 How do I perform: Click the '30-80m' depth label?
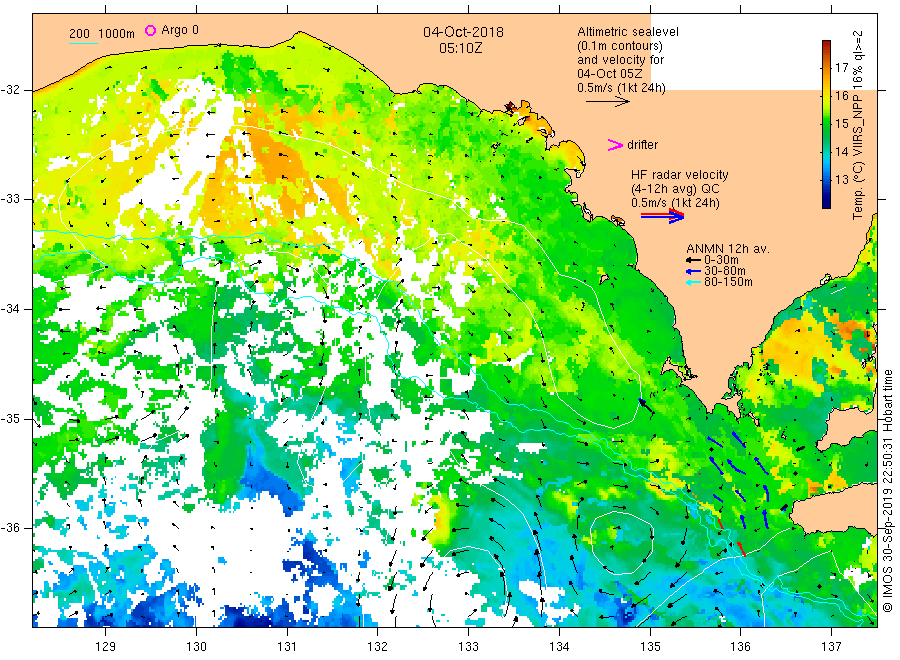point(724,271)
